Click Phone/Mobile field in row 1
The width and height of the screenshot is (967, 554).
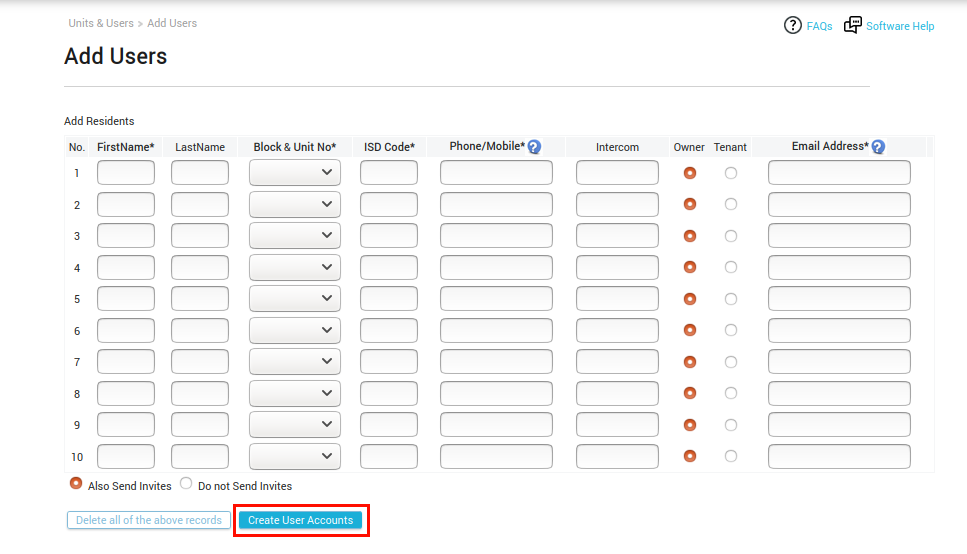[x=496, y=173]
